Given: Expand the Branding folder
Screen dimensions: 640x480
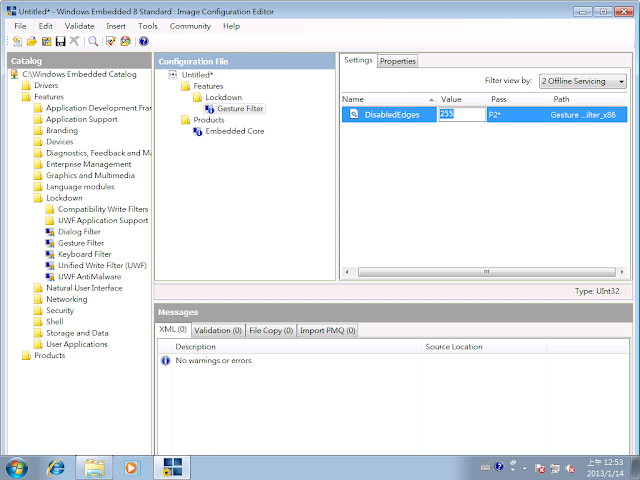Looking at the screenshot, I should [x=56, y=131].
